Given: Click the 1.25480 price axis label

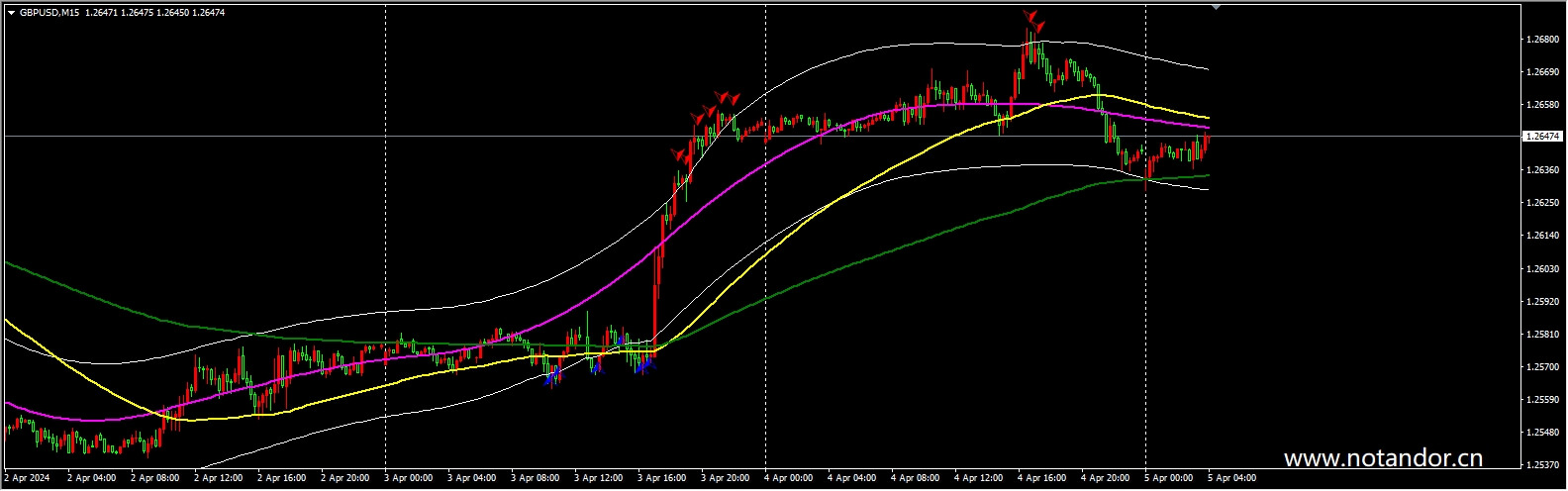Looking at the screenshot, I should (x=1543, y=433).
